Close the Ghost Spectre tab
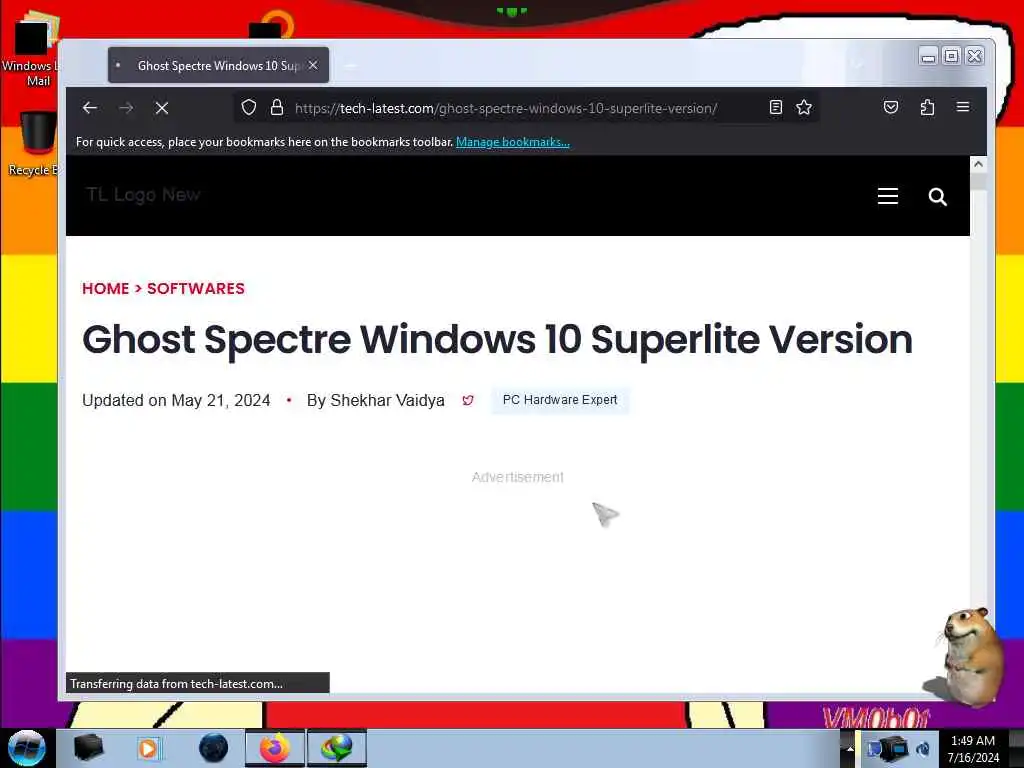Viewport: 1024px width, 768px height. tap(313, 65)
